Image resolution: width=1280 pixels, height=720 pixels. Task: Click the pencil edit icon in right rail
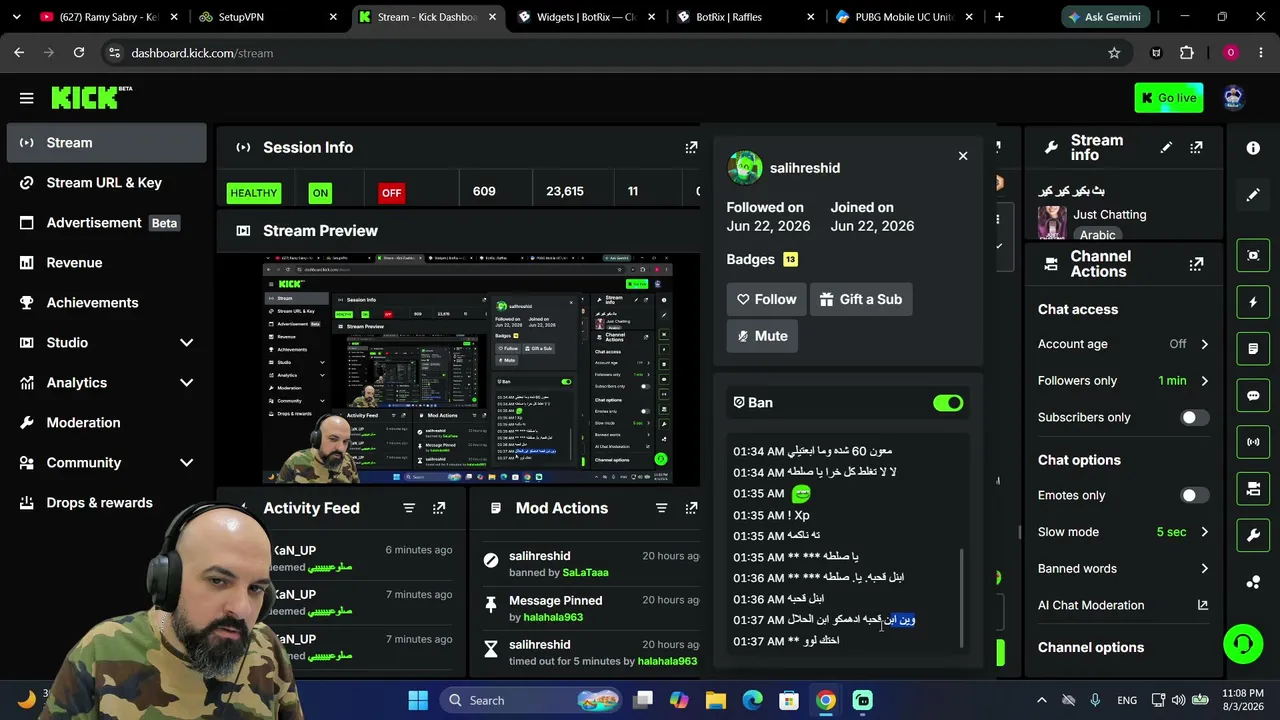[1253, 196]
